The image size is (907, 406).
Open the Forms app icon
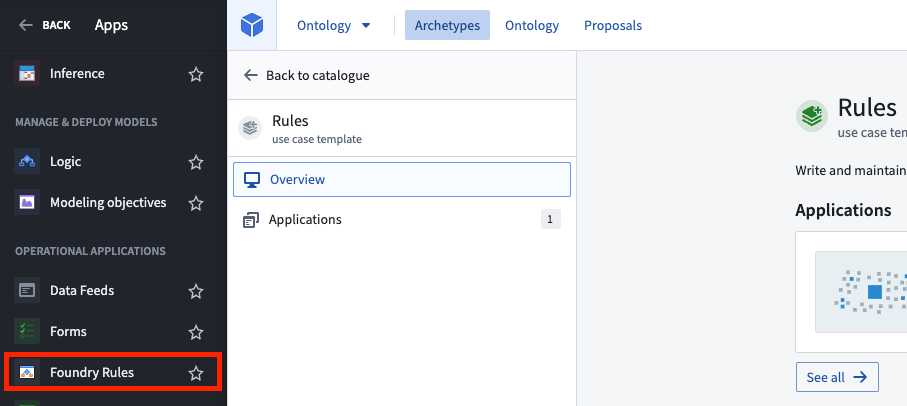(27, 331)
